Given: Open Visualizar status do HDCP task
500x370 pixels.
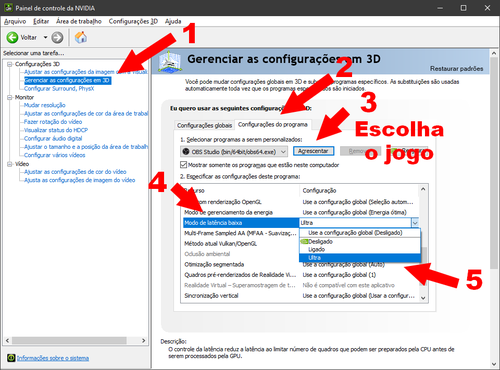Looking at the screenshot, I should tap(56, 130).
